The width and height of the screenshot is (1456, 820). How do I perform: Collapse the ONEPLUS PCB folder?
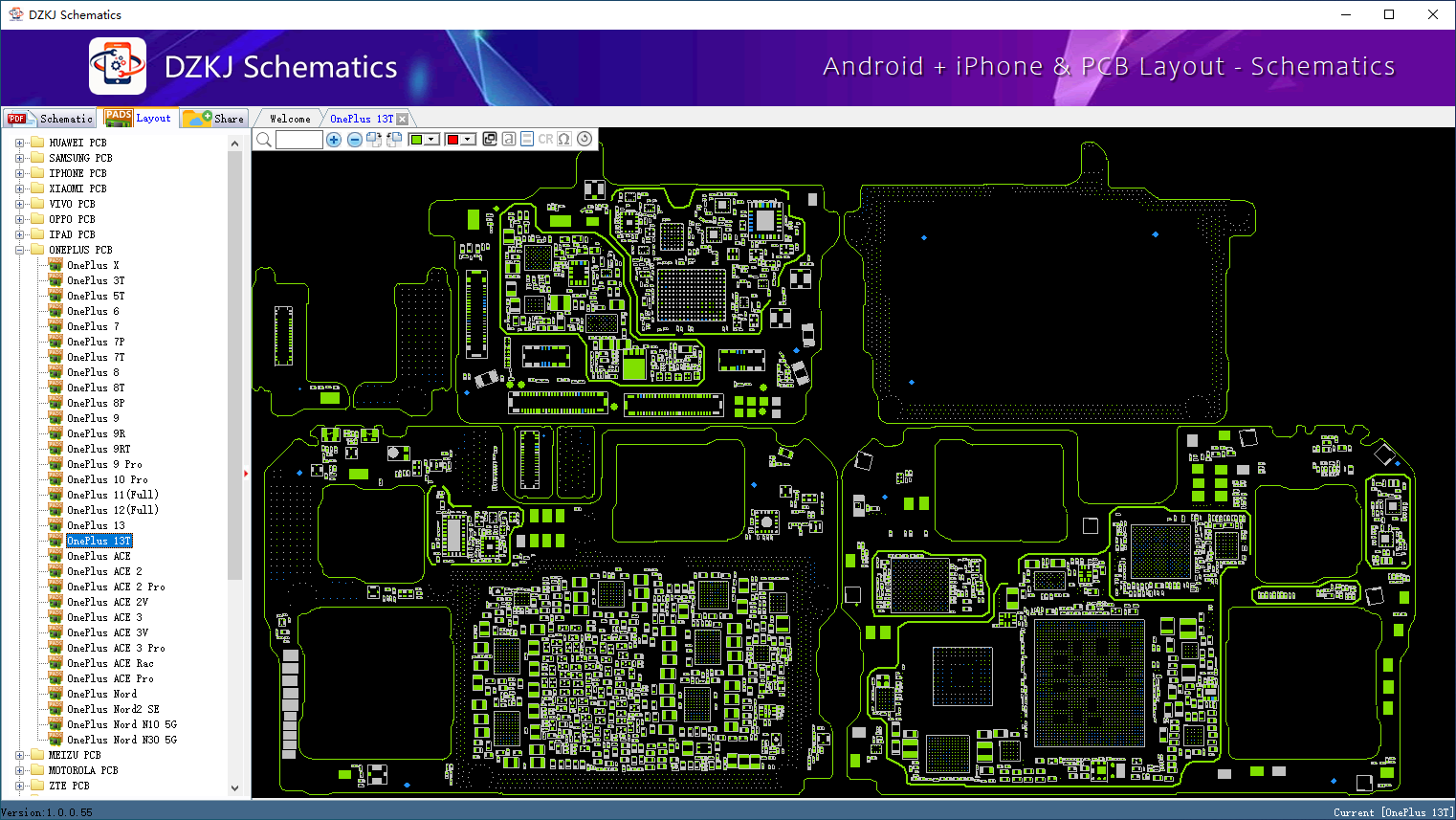19,250
